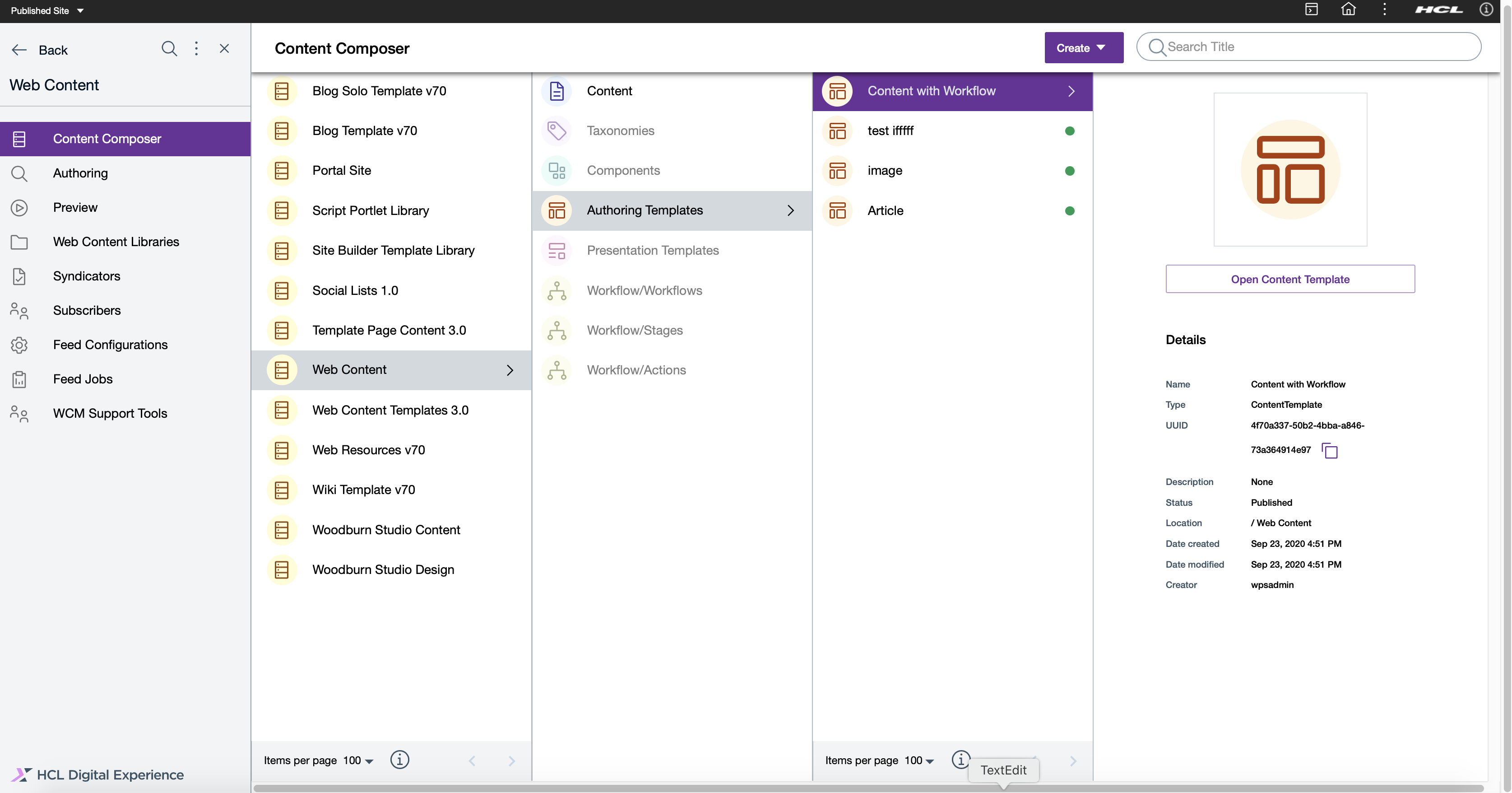Select Preview in the sidebar
Screen dimensions: 1512x793
(x=125, y=207)
